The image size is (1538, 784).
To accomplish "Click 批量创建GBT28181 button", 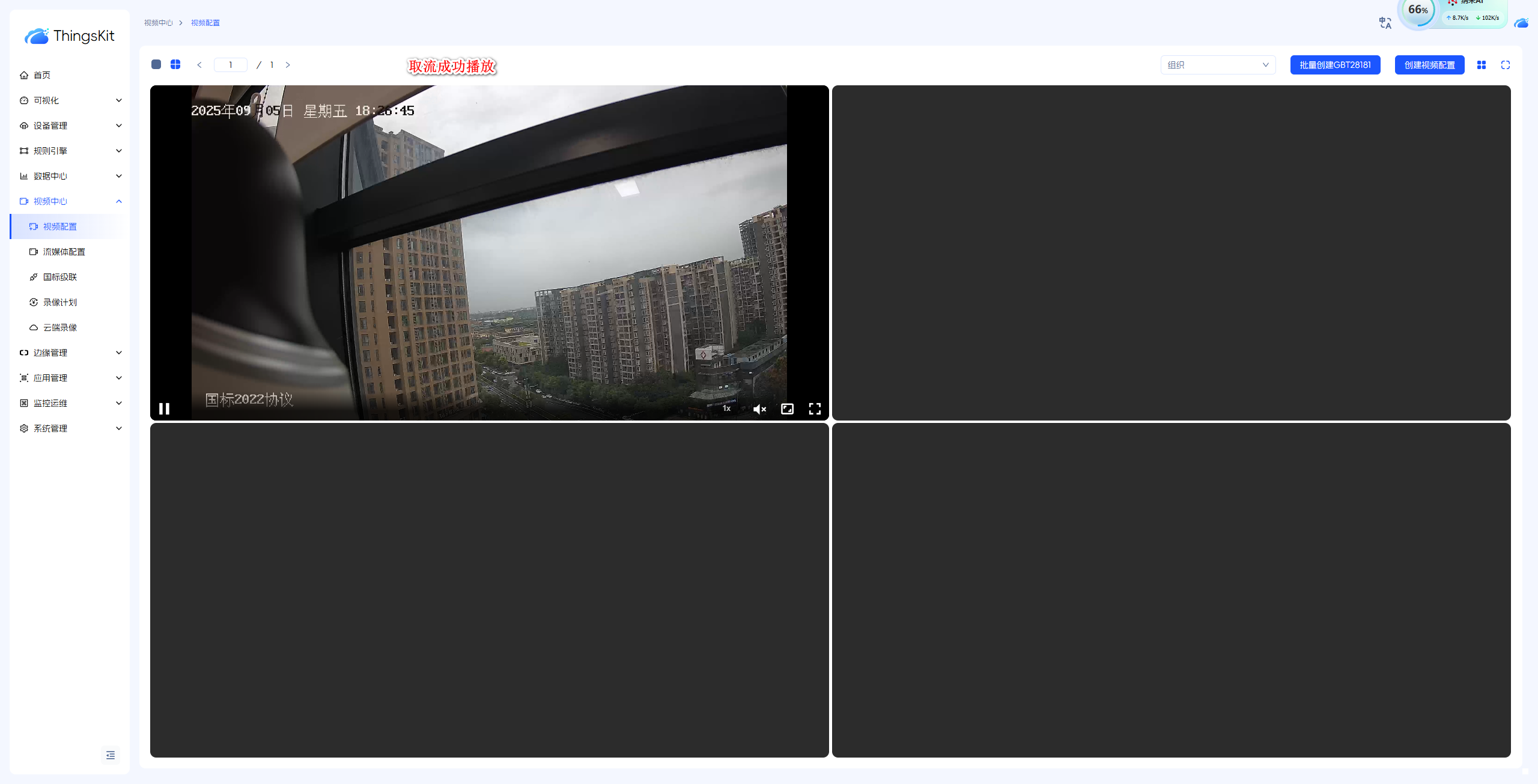I will pyautogui.click(x=1335, y=65).
